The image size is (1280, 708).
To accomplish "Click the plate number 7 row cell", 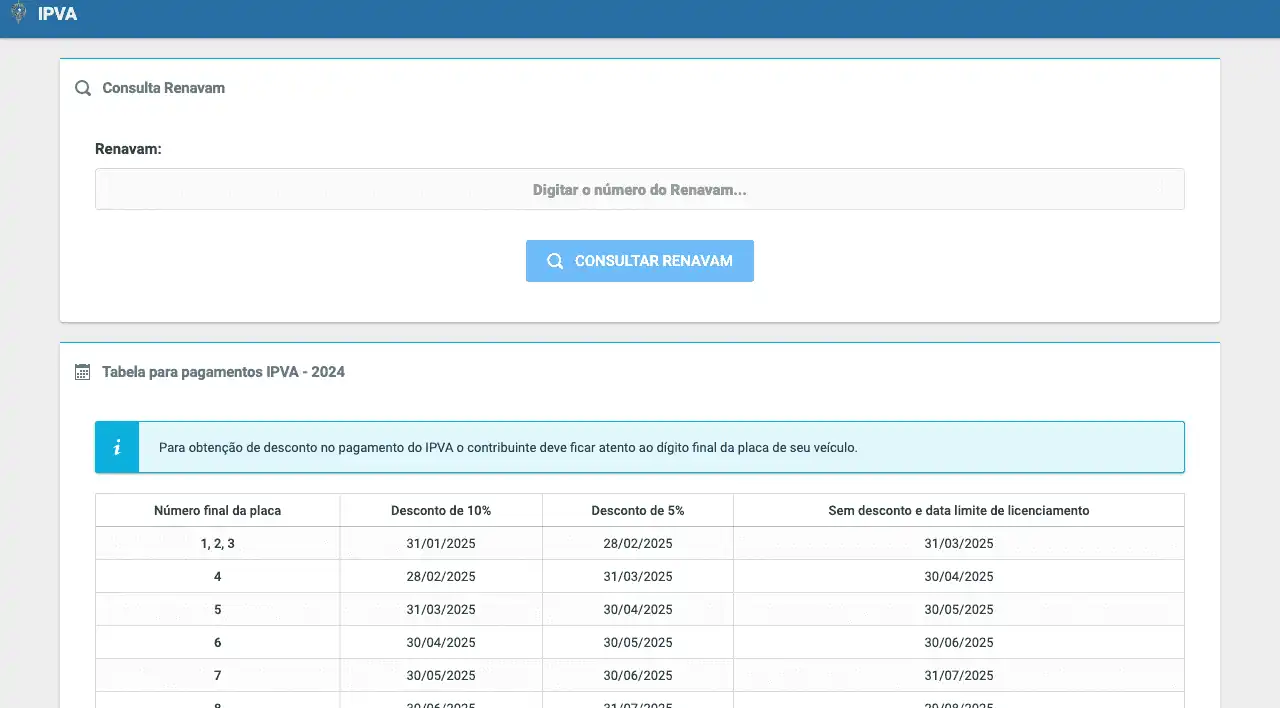I will (x=217, y=675).
